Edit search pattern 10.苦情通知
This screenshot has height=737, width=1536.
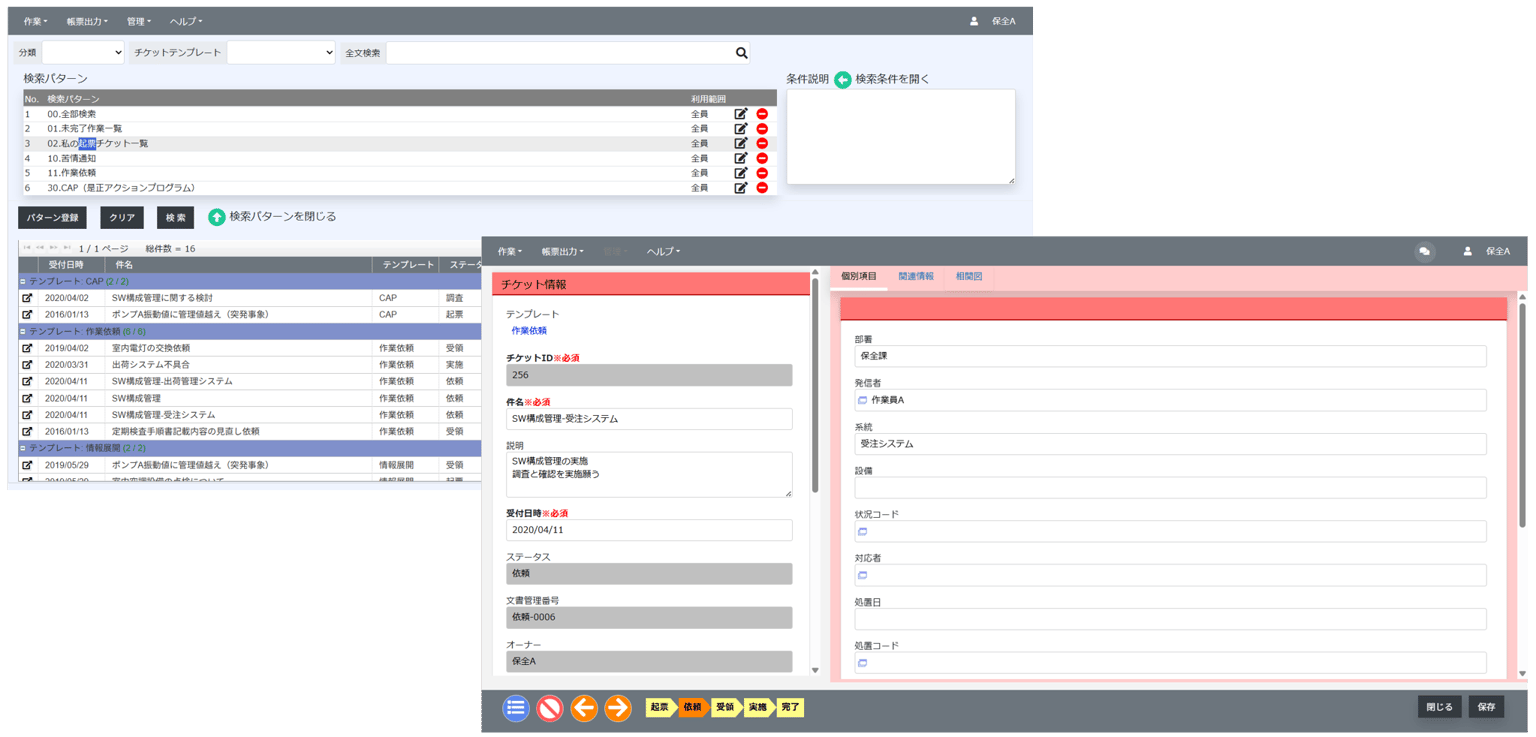[x=741, y=158]
